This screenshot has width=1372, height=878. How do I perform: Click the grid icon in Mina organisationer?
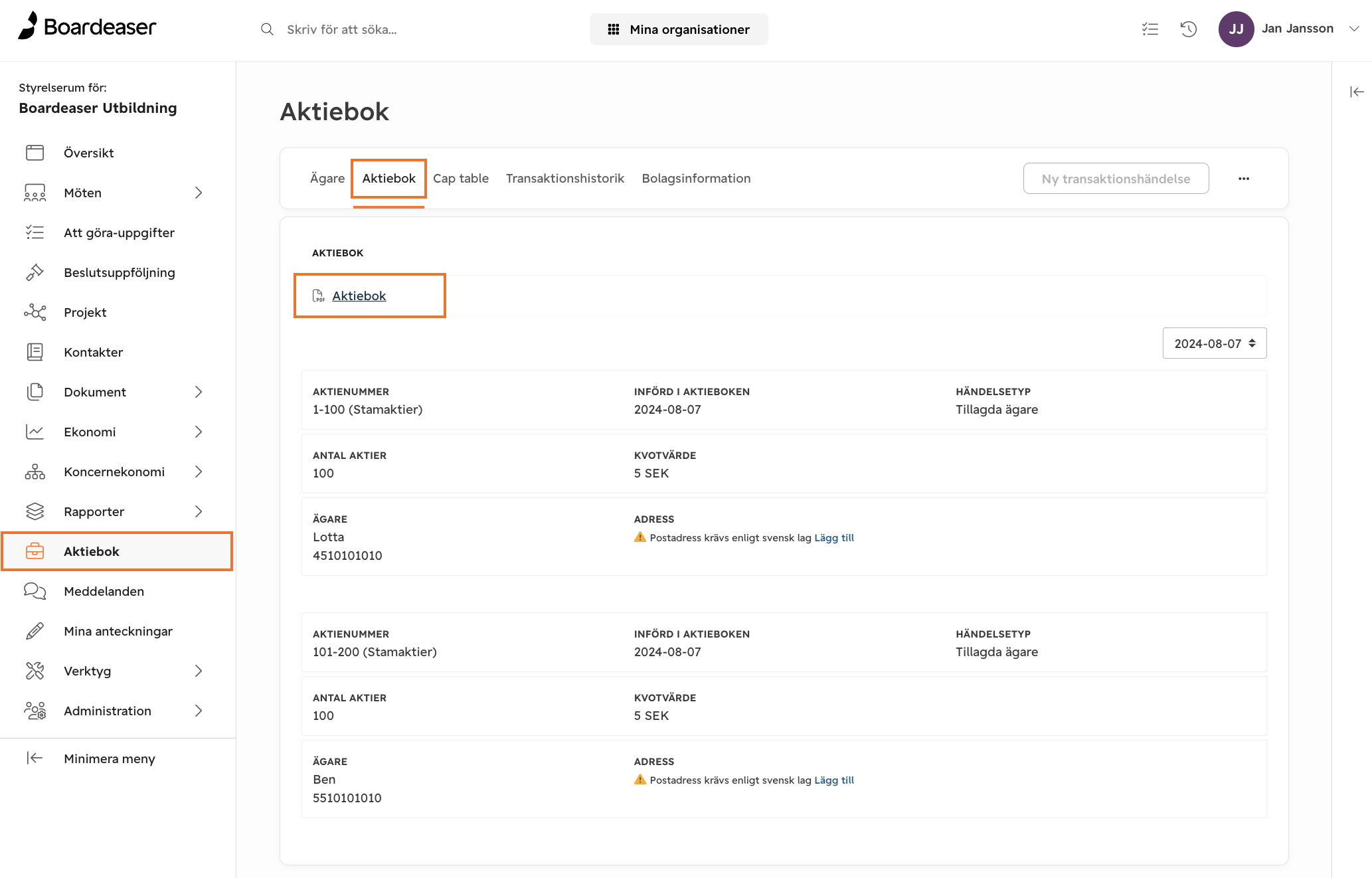coord(614,29)
